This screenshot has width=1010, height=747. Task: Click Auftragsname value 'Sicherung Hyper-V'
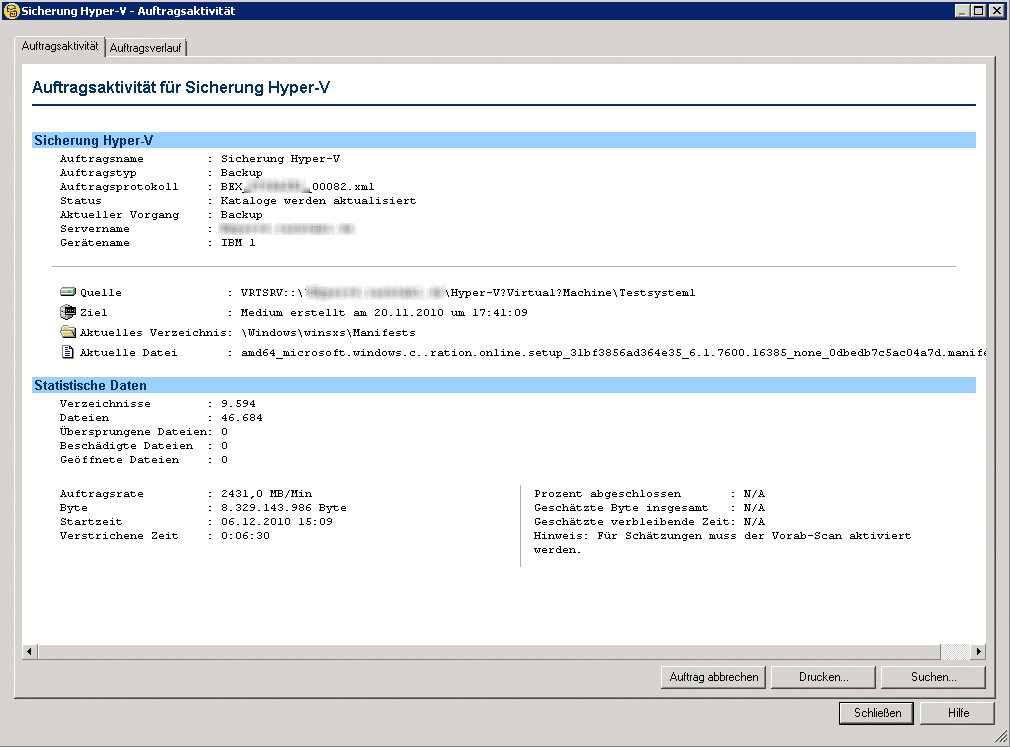click(x=280, y=159)
